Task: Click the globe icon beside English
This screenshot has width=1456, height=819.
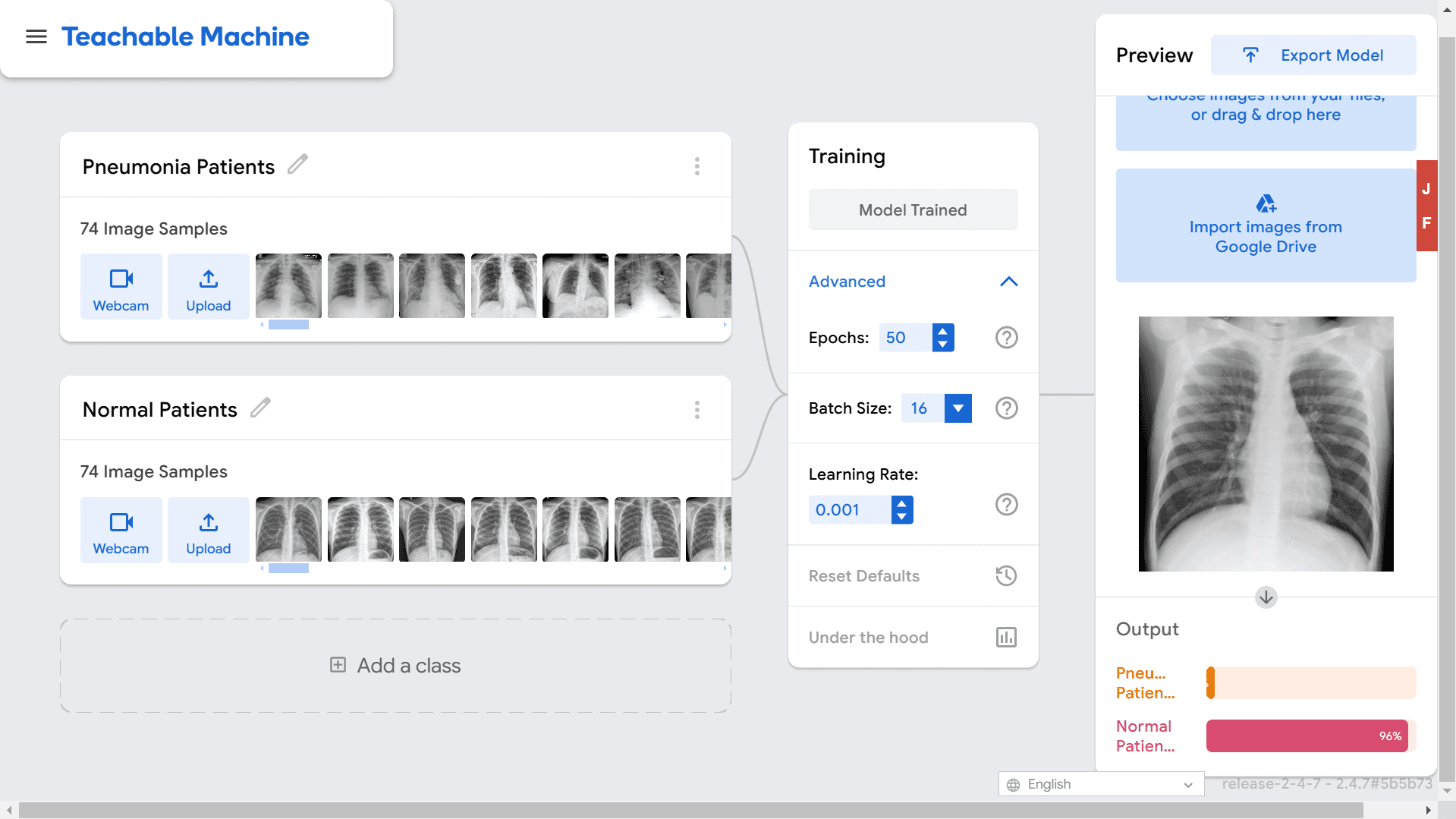Action: (x=1013, y=785)
